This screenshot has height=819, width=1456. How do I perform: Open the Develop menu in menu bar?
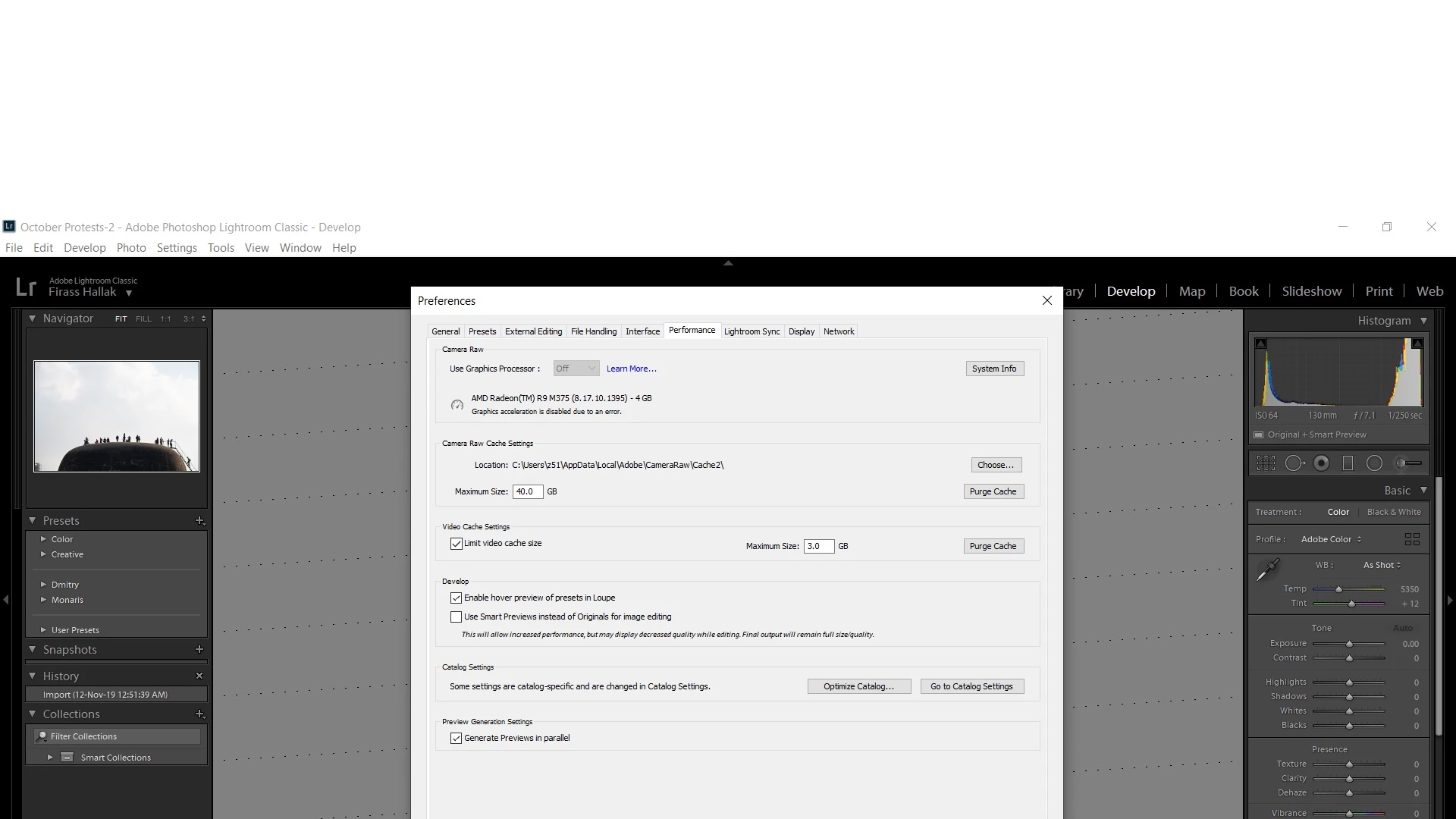pos(84,248)
